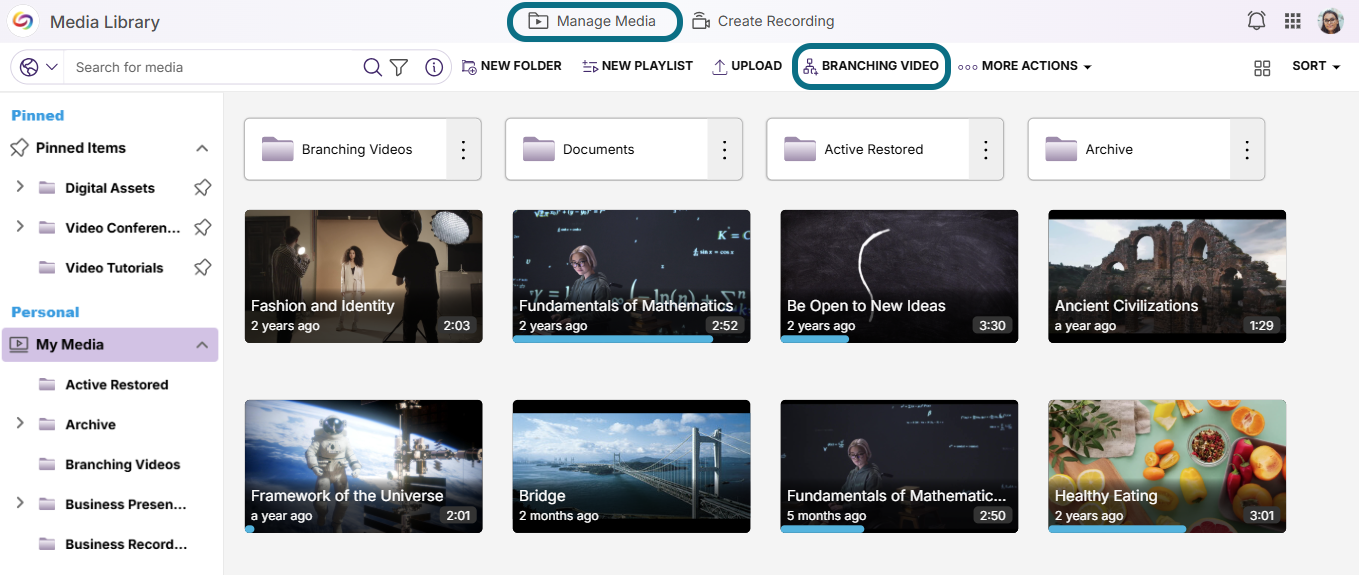
Task: Open options for Active Restored folder card
Action: [985, 149]
